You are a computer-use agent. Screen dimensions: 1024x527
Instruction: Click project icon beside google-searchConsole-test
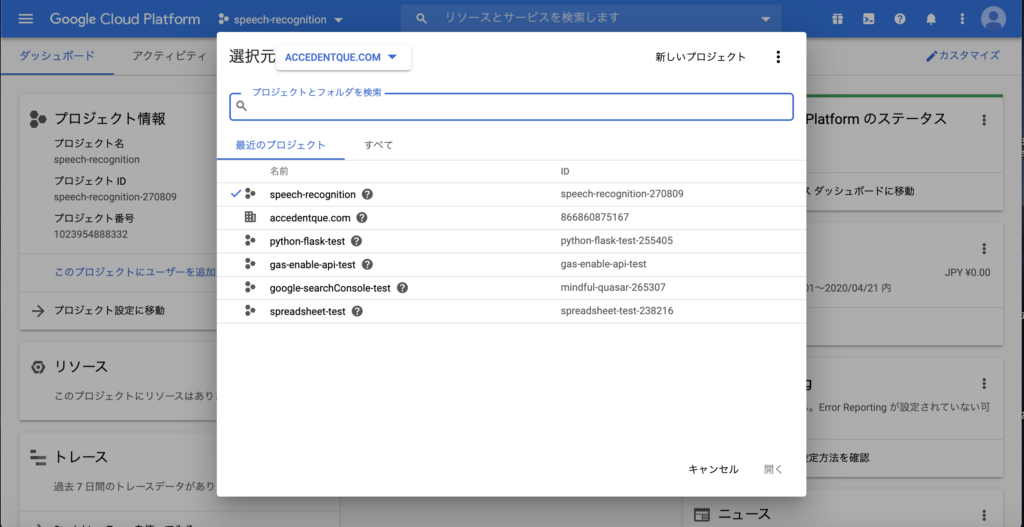(250, 288)
